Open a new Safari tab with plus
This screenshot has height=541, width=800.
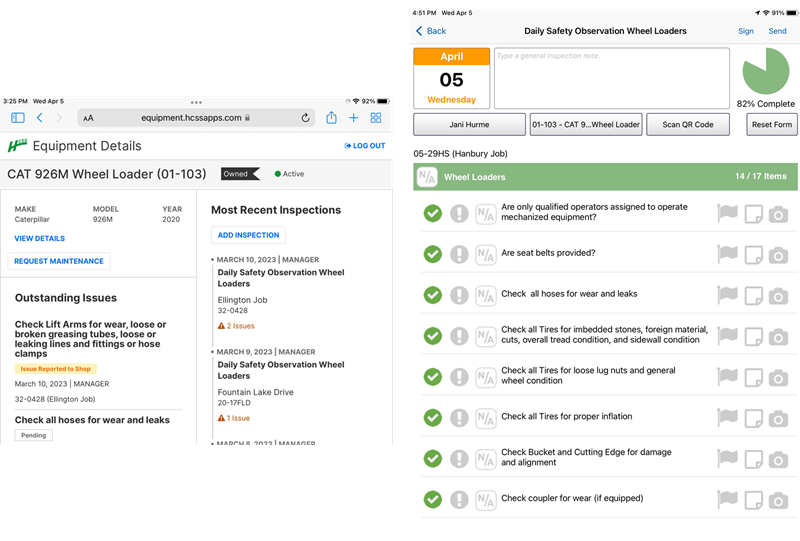tap(354, 118)
